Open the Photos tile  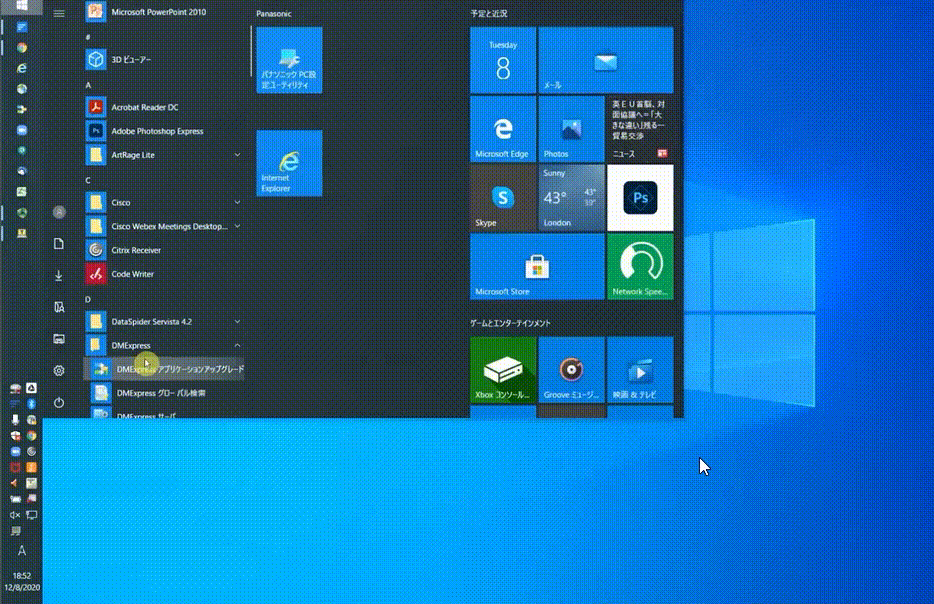(x=572, y=129)
